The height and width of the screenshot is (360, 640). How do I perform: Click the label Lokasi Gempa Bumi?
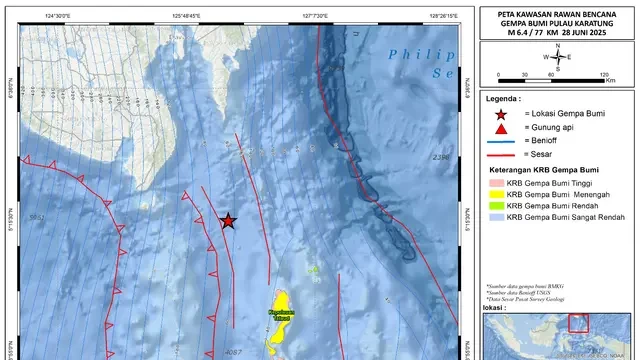pos(568,113)
